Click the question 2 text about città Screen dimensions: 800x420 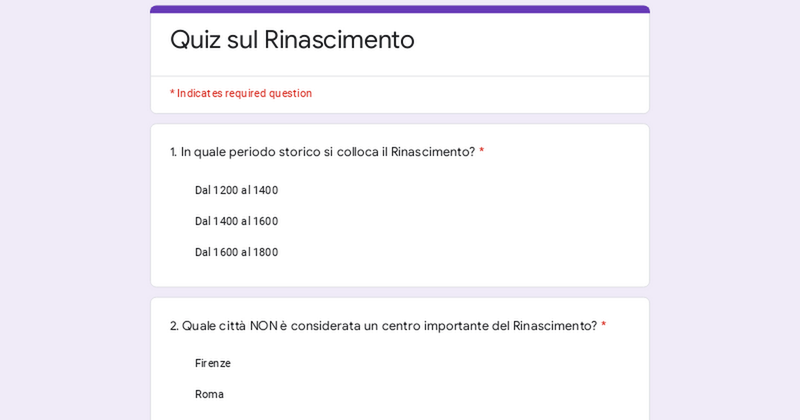(383, 326)
